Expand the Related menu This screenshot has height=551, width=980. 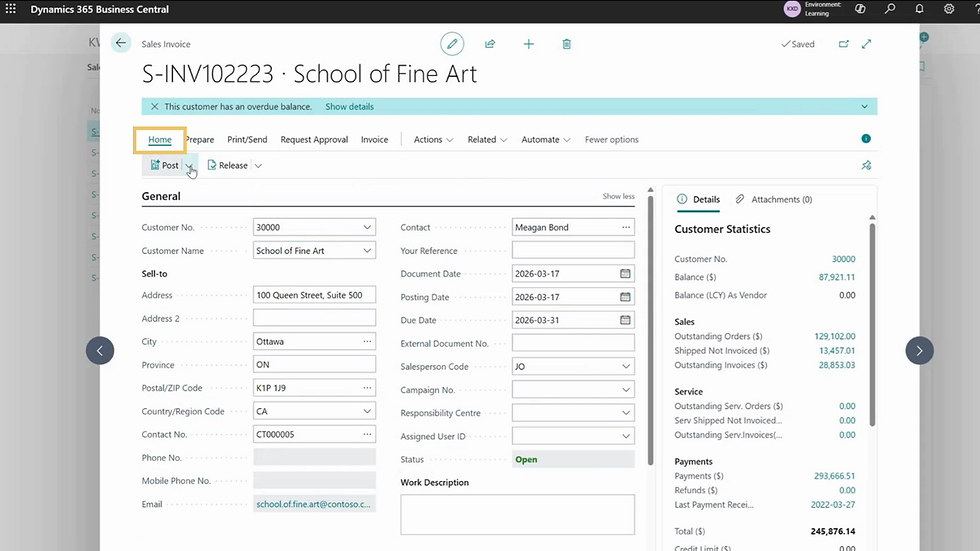pyautogui.click(x=487, y=139)
